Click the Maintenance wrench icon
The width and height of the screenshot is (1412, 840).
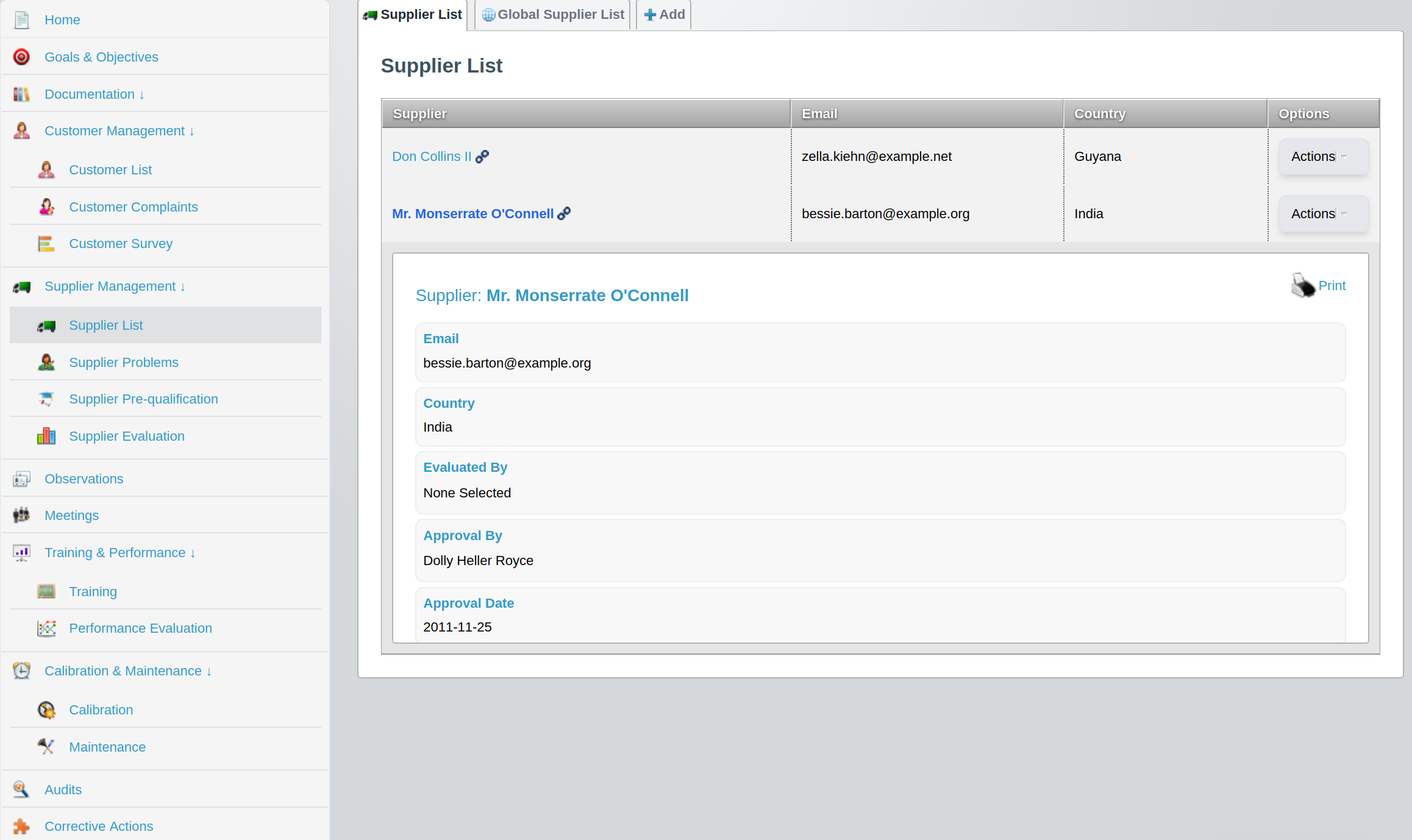(x=46, y=746)
